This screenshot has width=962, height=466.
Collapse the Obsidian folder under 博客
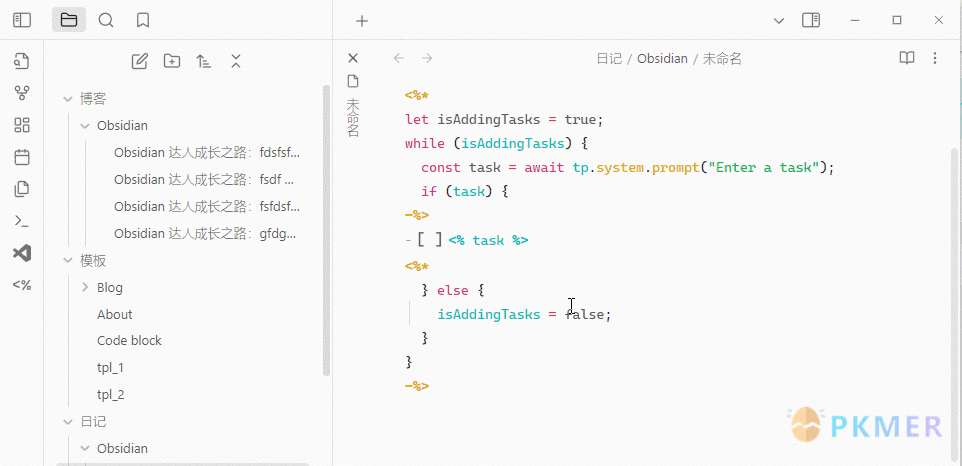pyautogui.click(x=85, y=126)
